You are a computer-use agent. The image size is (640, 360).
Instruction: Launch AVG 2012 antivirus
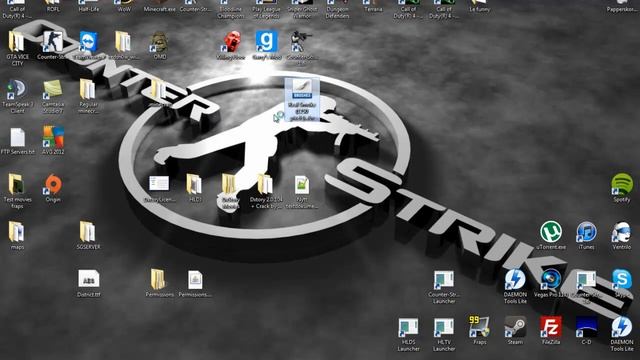coord(53,137)
